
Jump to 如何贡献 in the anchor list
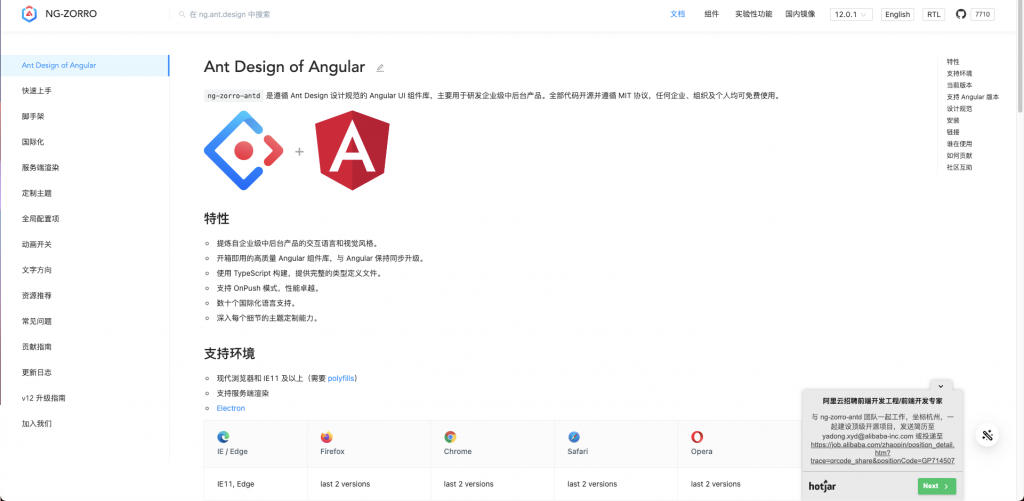point(959,156)
